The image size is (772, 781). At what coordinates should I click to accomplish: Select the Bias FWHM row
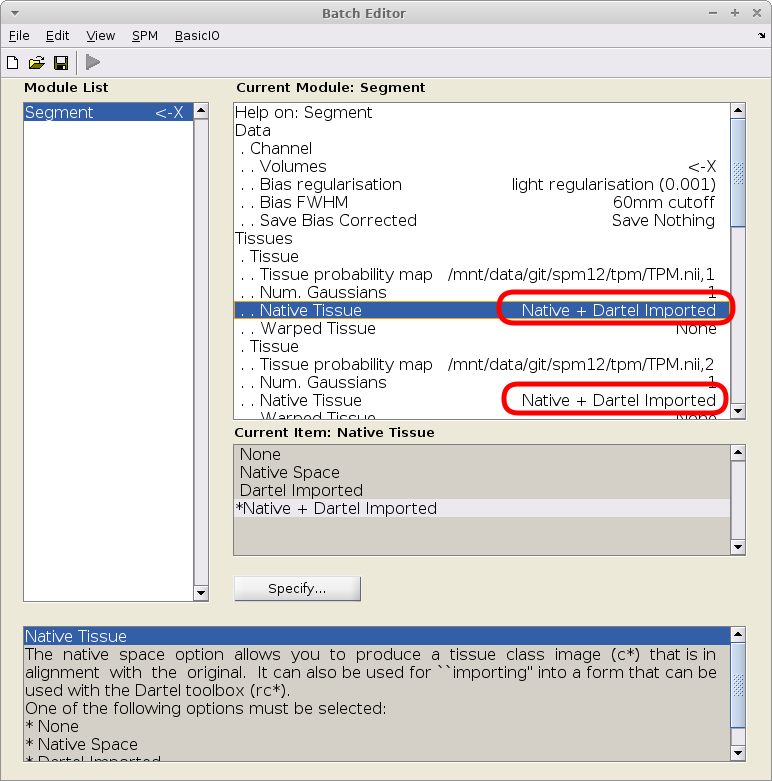click(x=303, y=202)
